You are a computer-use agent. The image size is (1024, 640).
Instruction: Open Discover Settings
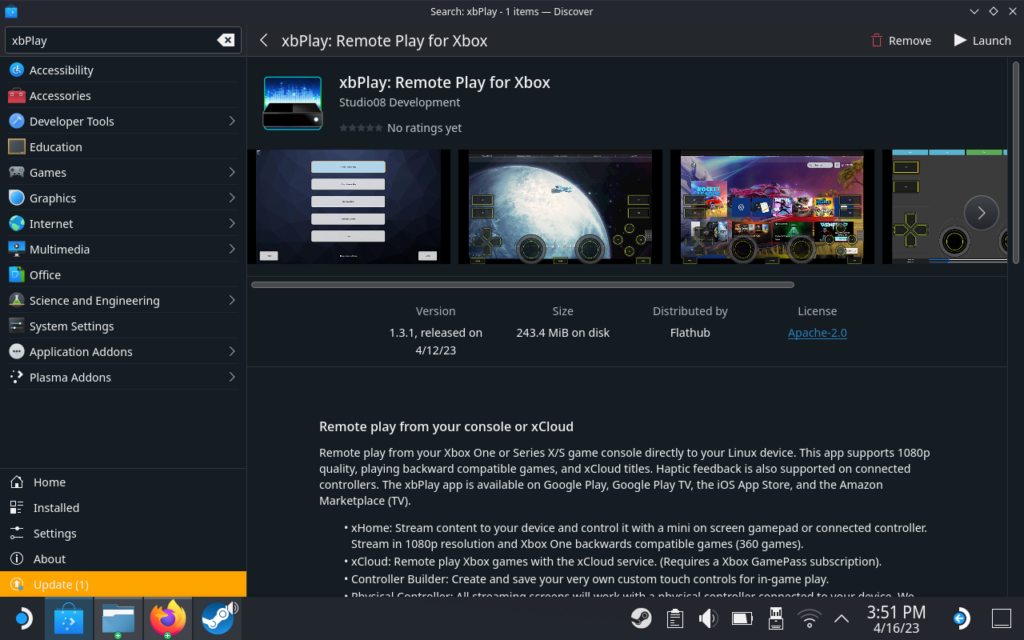[123, 533]
